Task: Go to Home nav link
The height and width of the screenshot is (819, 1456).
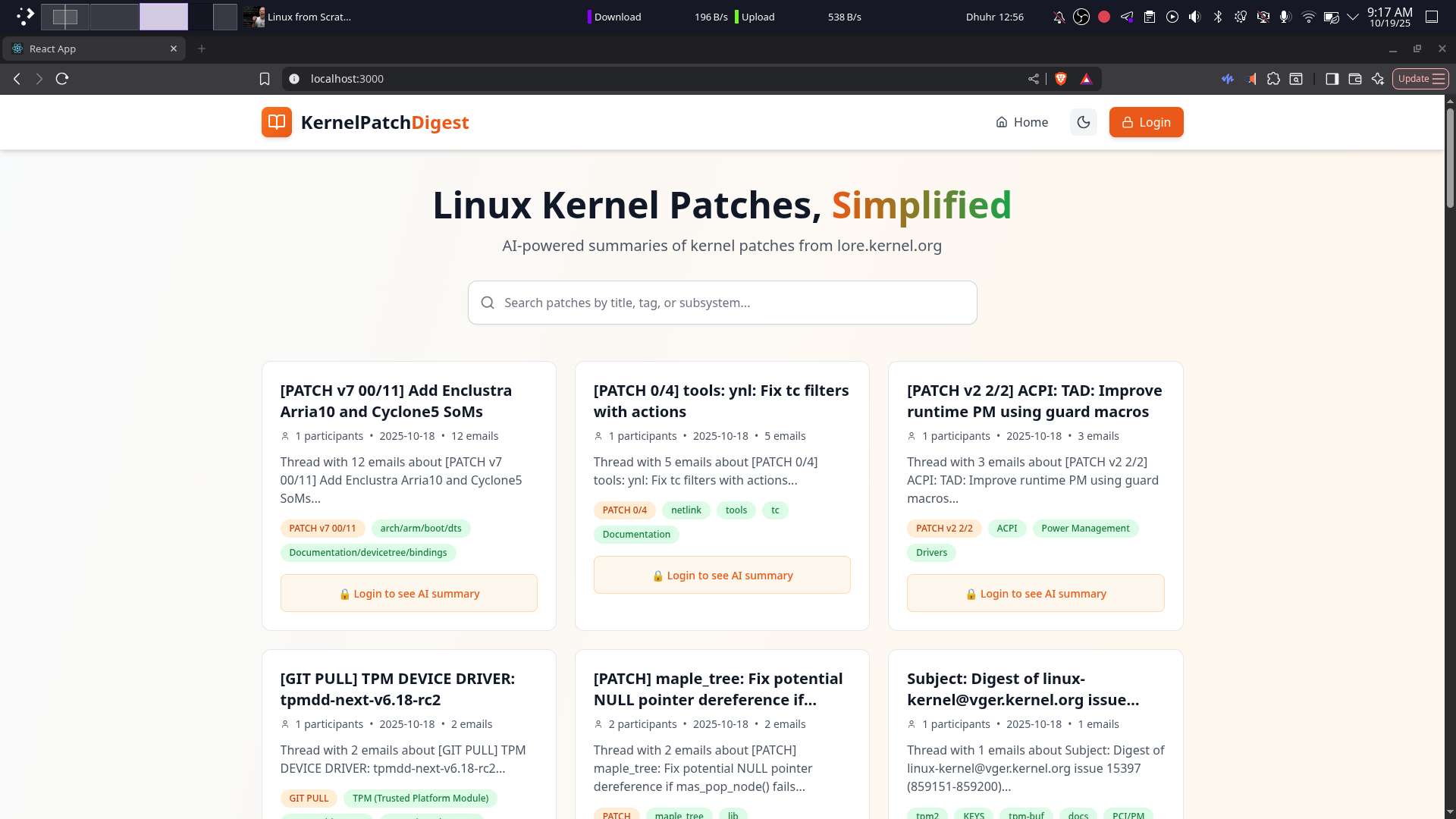Action: tap(1021, 122)
